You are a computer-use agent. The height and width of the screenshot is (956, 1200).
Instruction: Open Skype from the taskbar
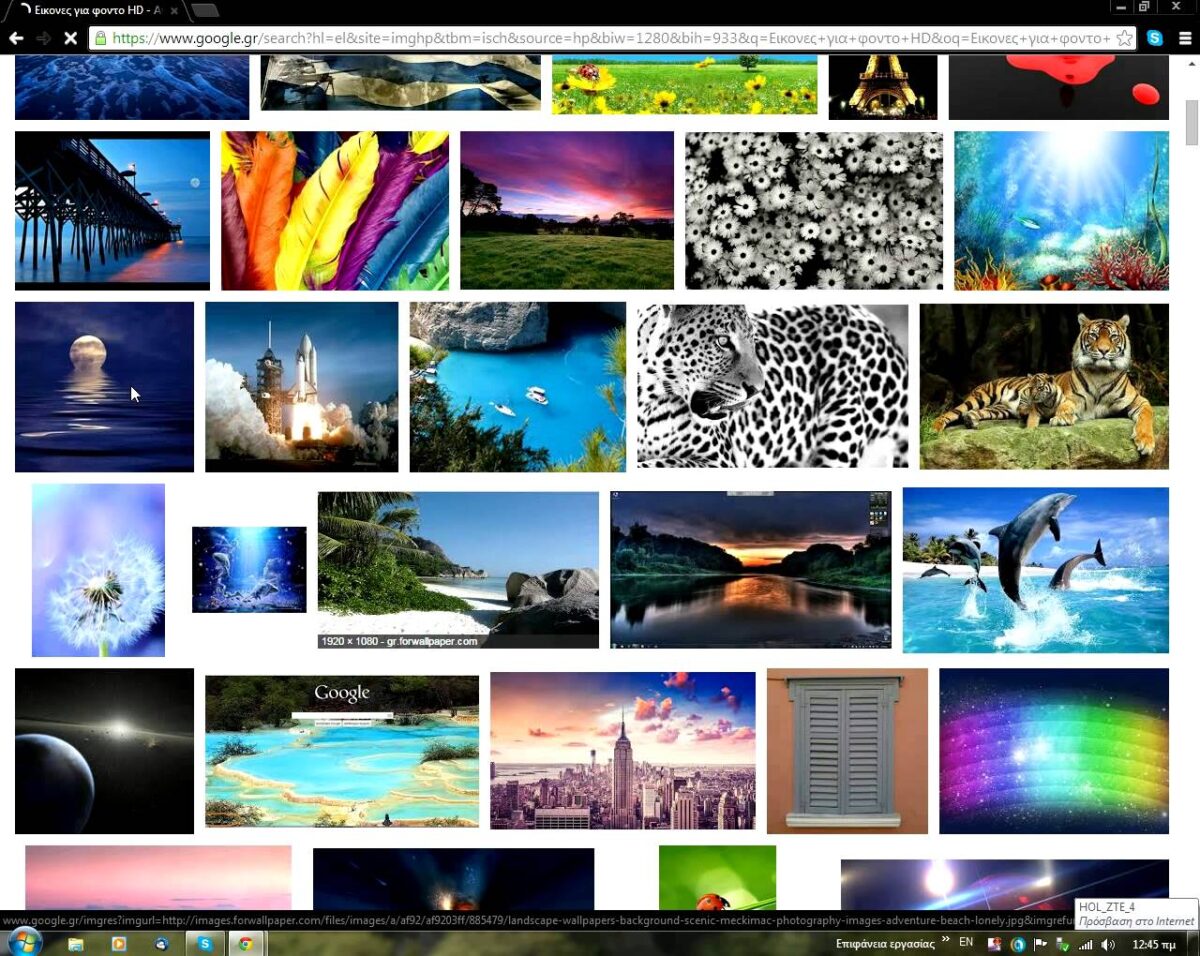(205, 942)
